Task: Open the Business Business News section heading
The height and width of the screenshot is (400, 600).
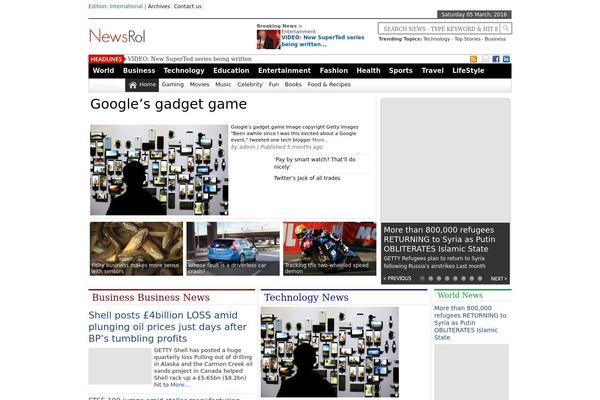Action: tap(151, 297)
